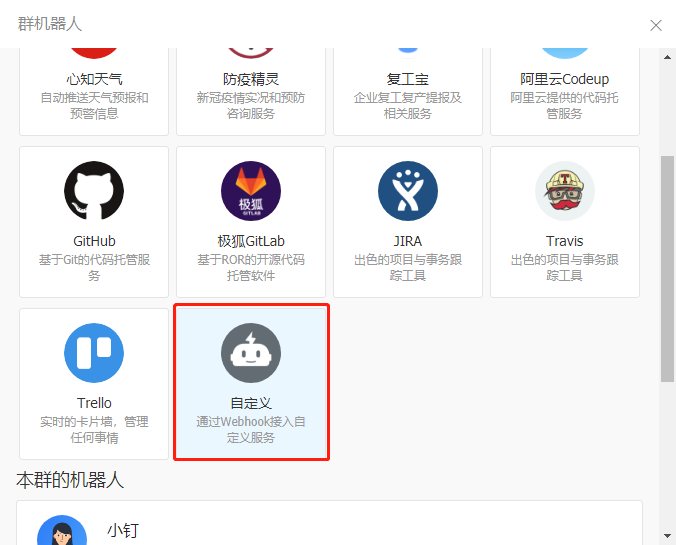Click the 本群的机器人 section heading
676x545 pixels.
click(x=70, y=480)
